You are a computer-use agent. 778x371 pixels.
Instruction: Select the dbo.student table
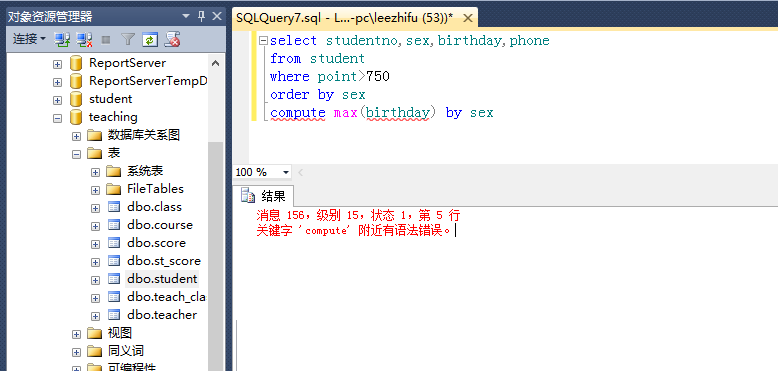[x=162, y=279]
